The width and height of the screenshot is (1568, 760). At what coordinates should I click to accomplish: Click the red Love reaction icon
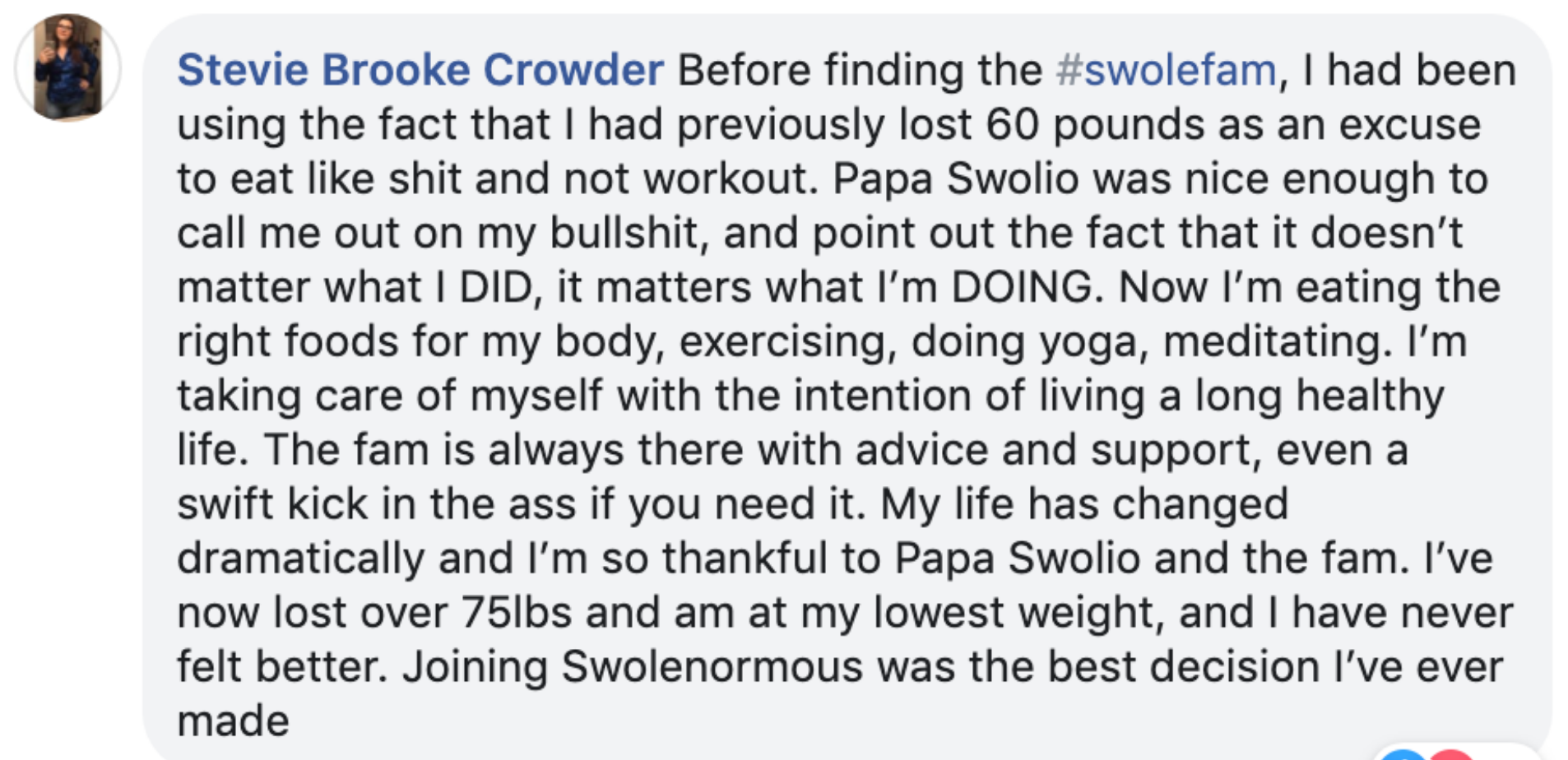(1451, 755)
